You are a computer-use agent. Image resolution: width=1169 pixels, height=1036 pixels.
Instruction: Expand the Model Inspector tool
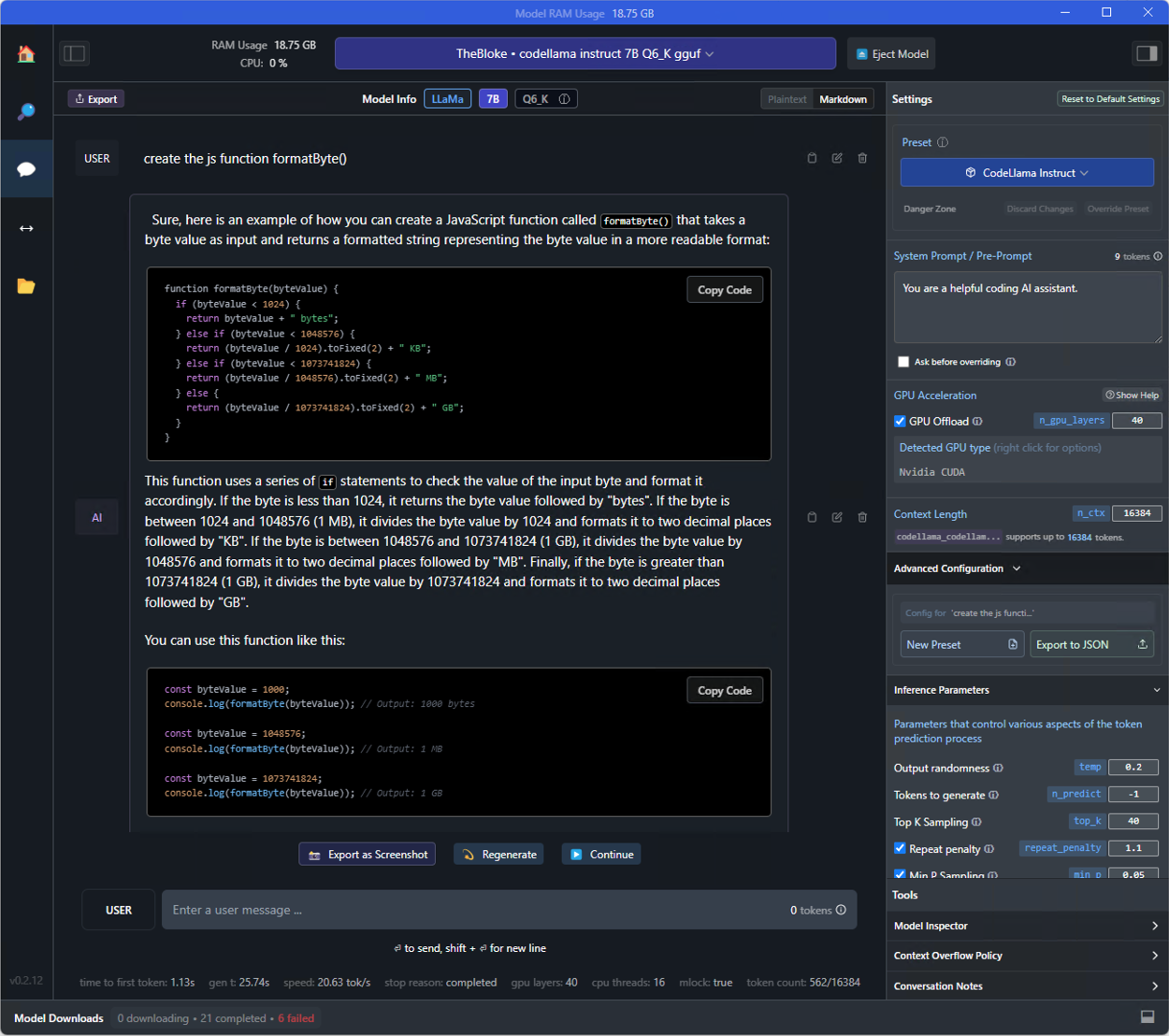[1027, 926]
